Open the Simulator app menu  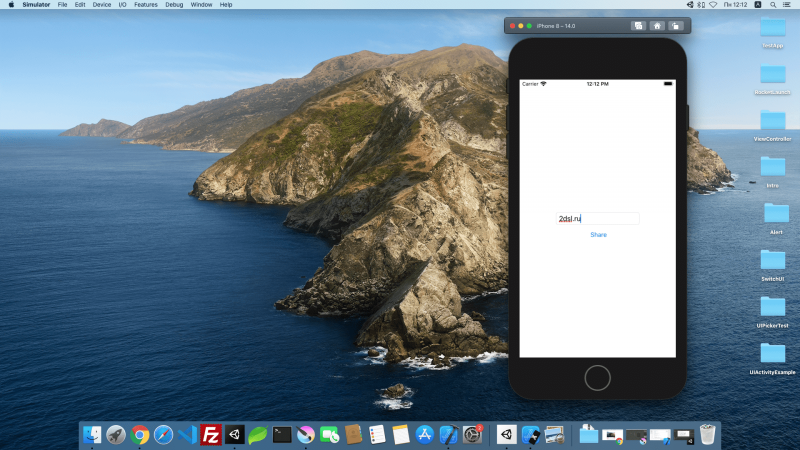pos(36,5)
